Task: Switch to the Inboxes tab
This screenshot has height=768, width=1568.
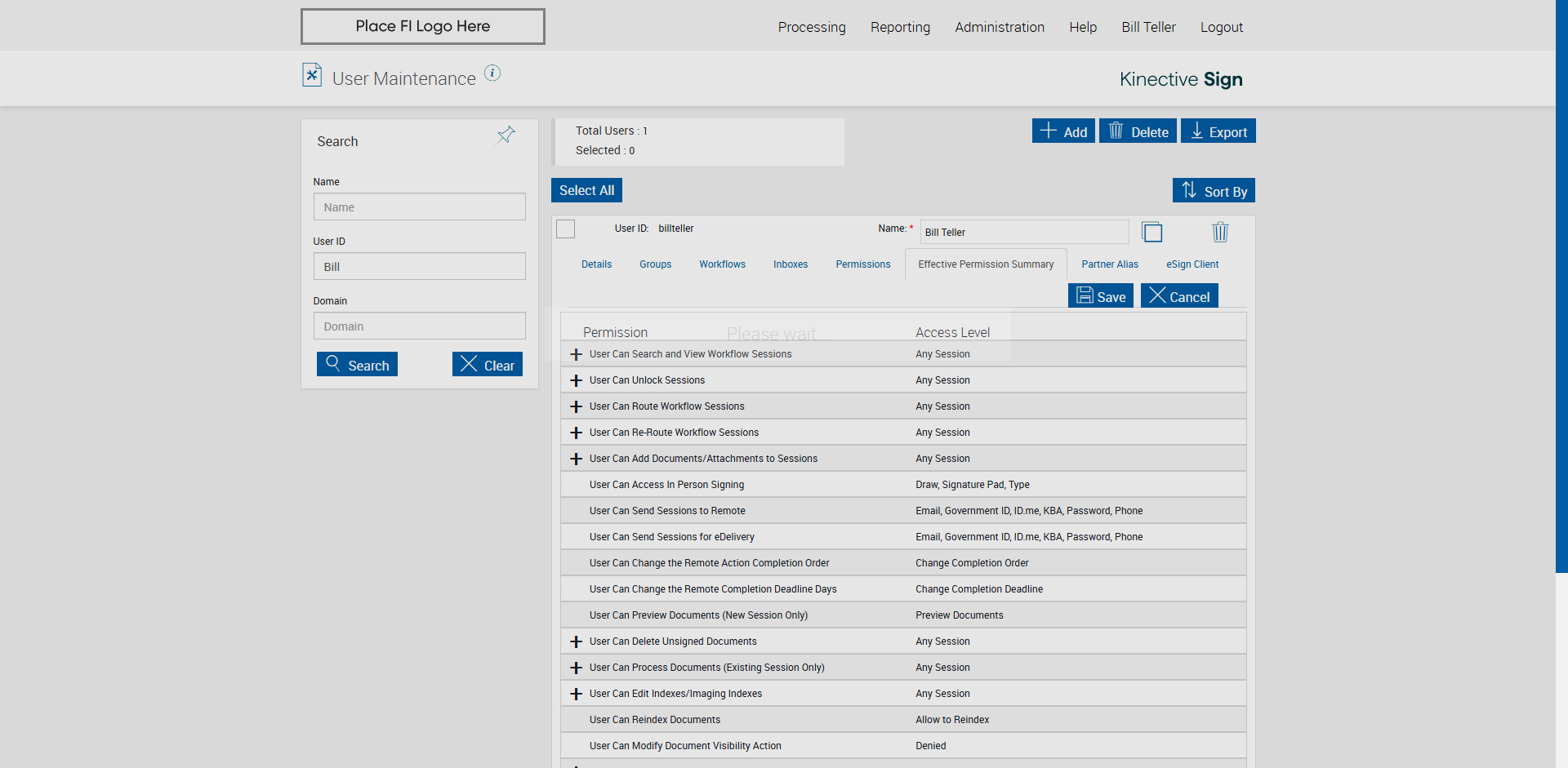Action: click(791, 264)
